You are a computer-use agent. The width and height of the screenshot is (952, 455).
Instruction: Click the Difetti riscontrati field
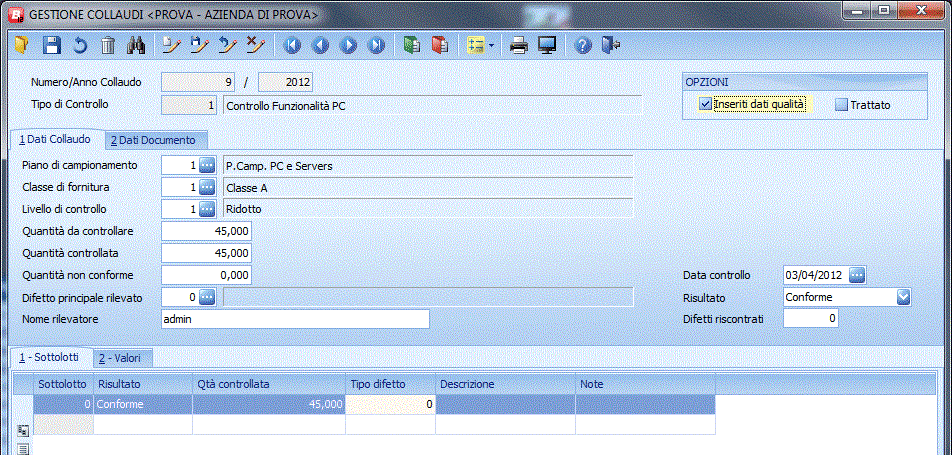(811, 318)
